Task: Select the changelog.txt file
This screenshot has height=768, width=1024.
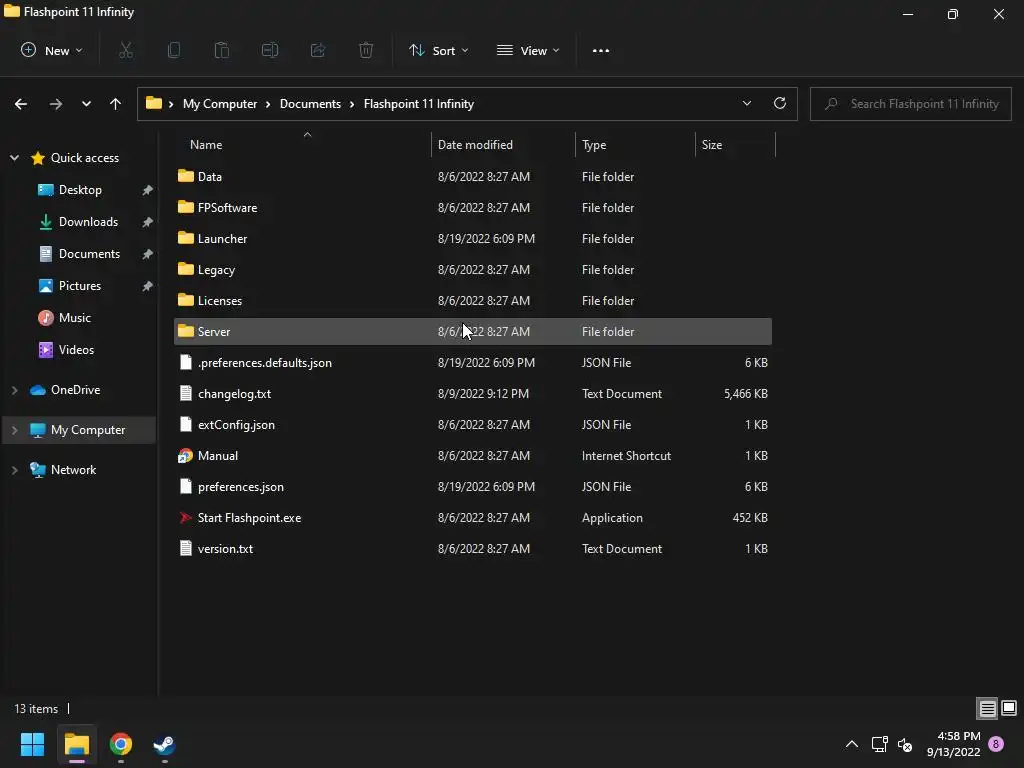Action: [473, 394]
